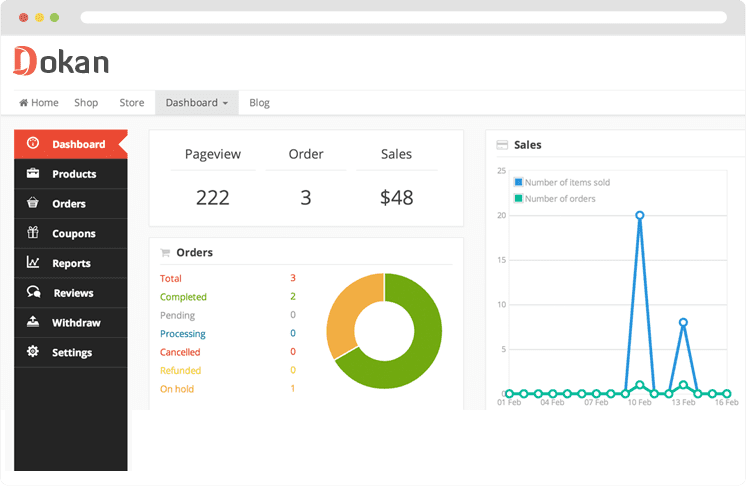The width and height of the screenshot is (746, 486).
Task: Toggle the Number of orders legend box
Action: point(518,199)
